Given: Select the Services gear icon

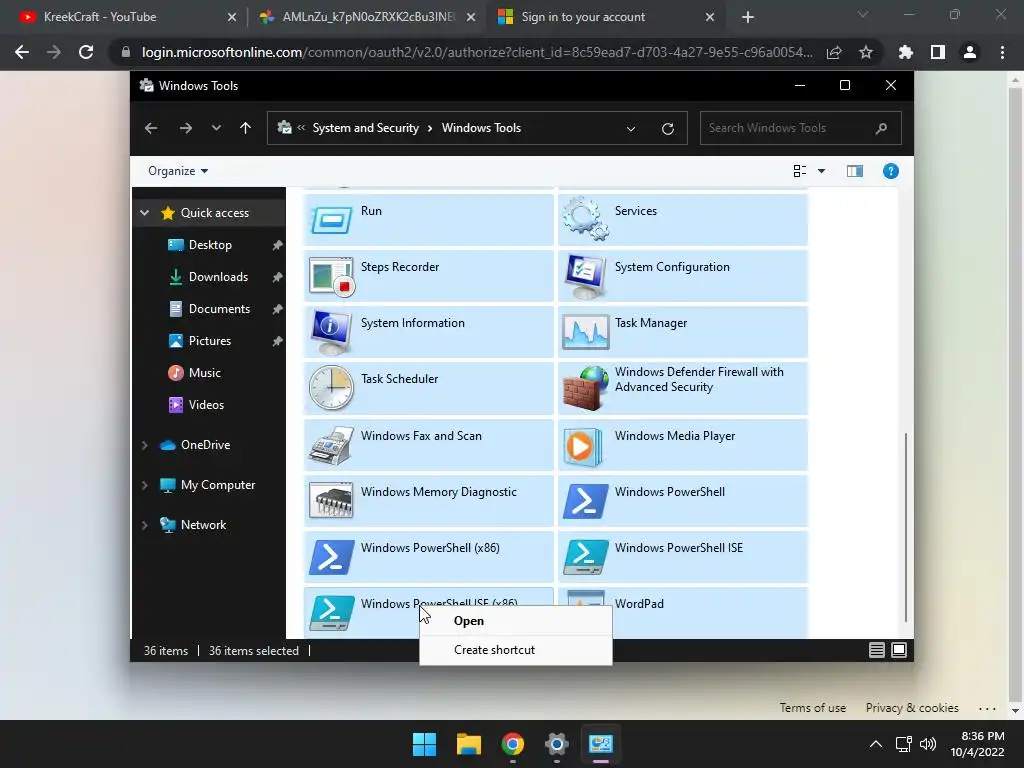Looking at the screenshot, I should 585,219.
